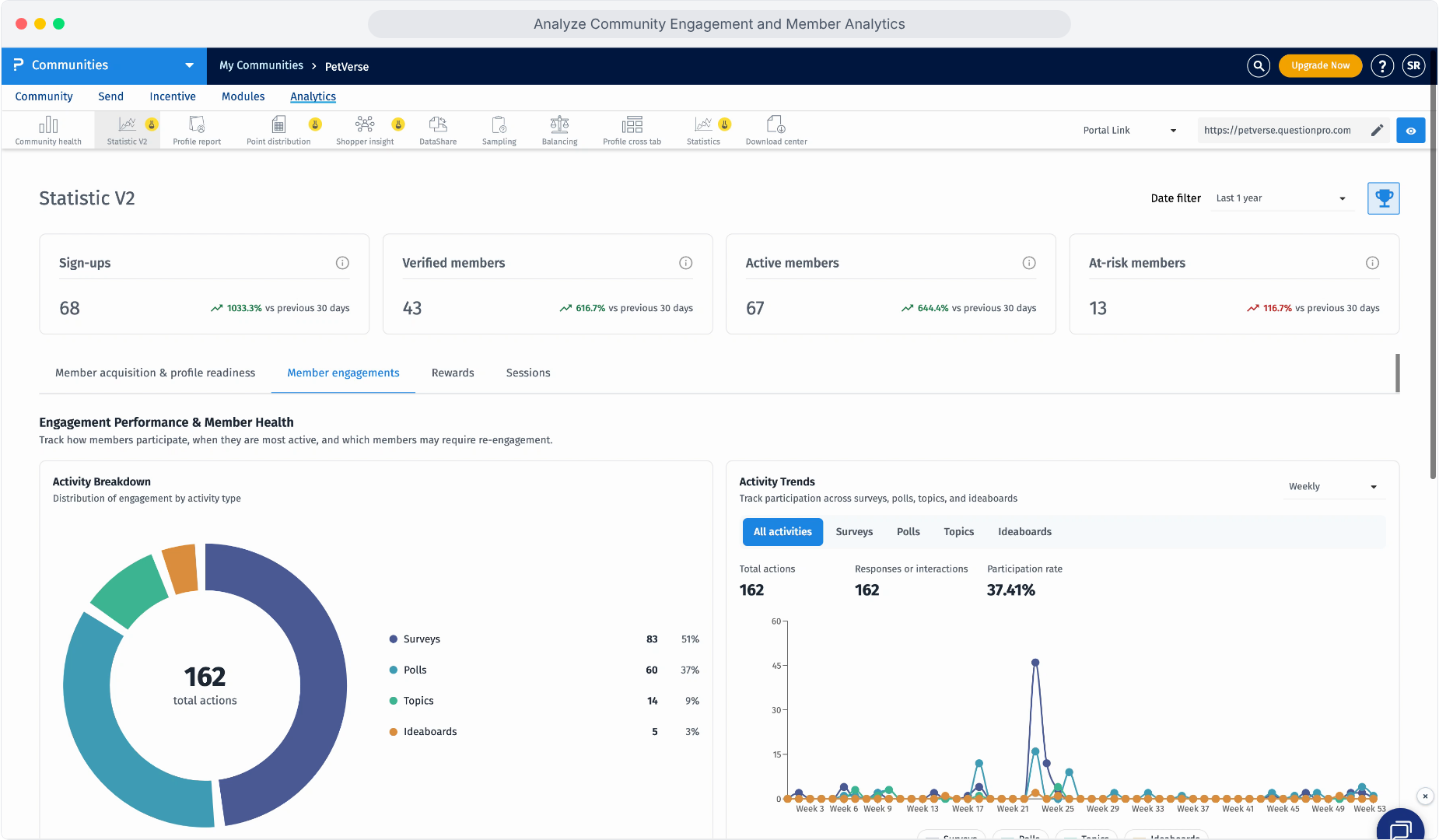The height and width of the screenshot is (840, 1439).
Task: Switch to the Rewards tab
Action: [x=453, y=373]
